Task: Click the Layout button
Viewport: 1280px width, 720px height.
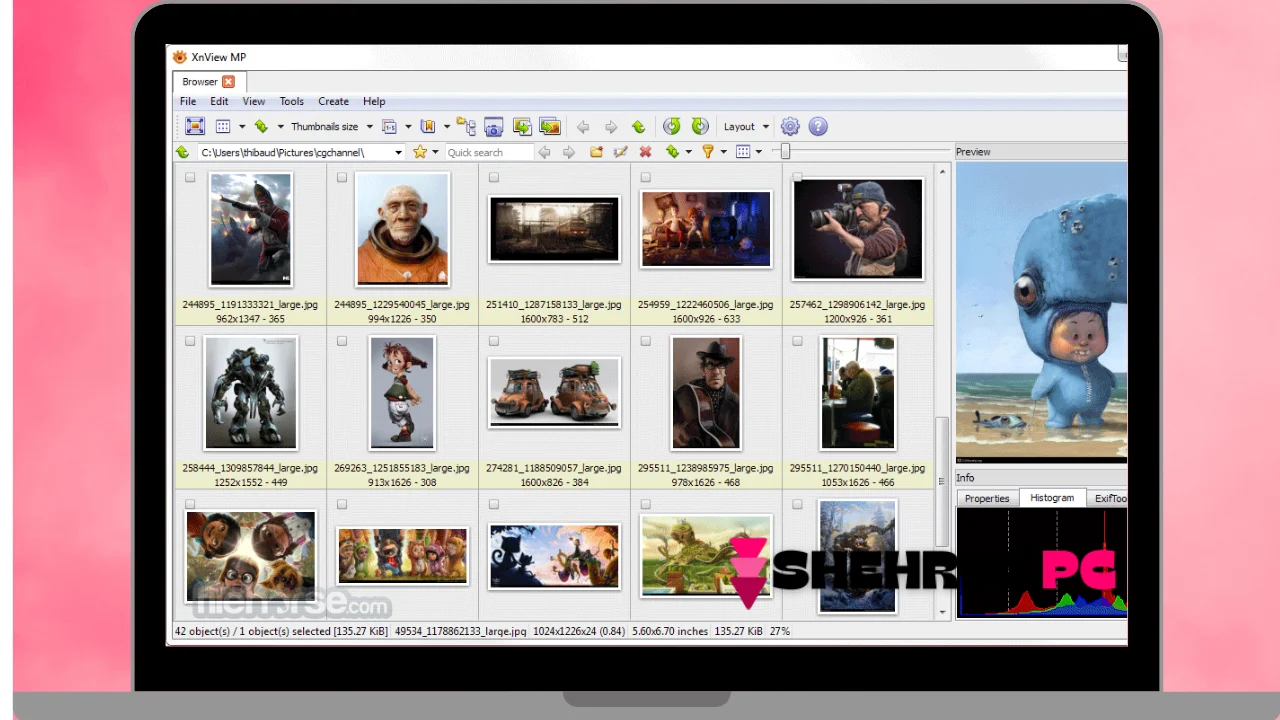Action: (x=739, y=127)
